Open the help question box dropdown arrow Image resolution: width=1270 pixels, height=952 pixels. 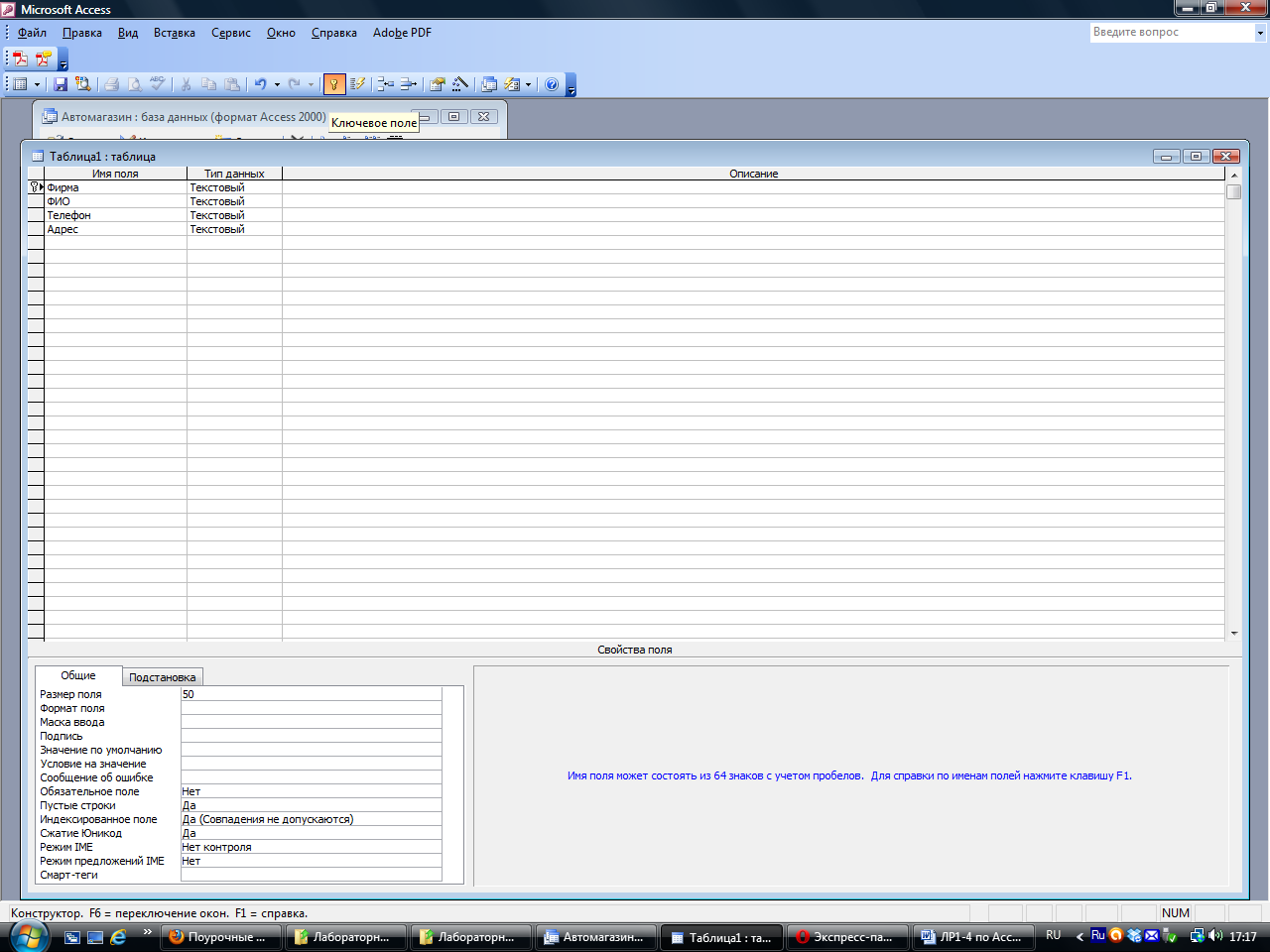[1260, 33]
